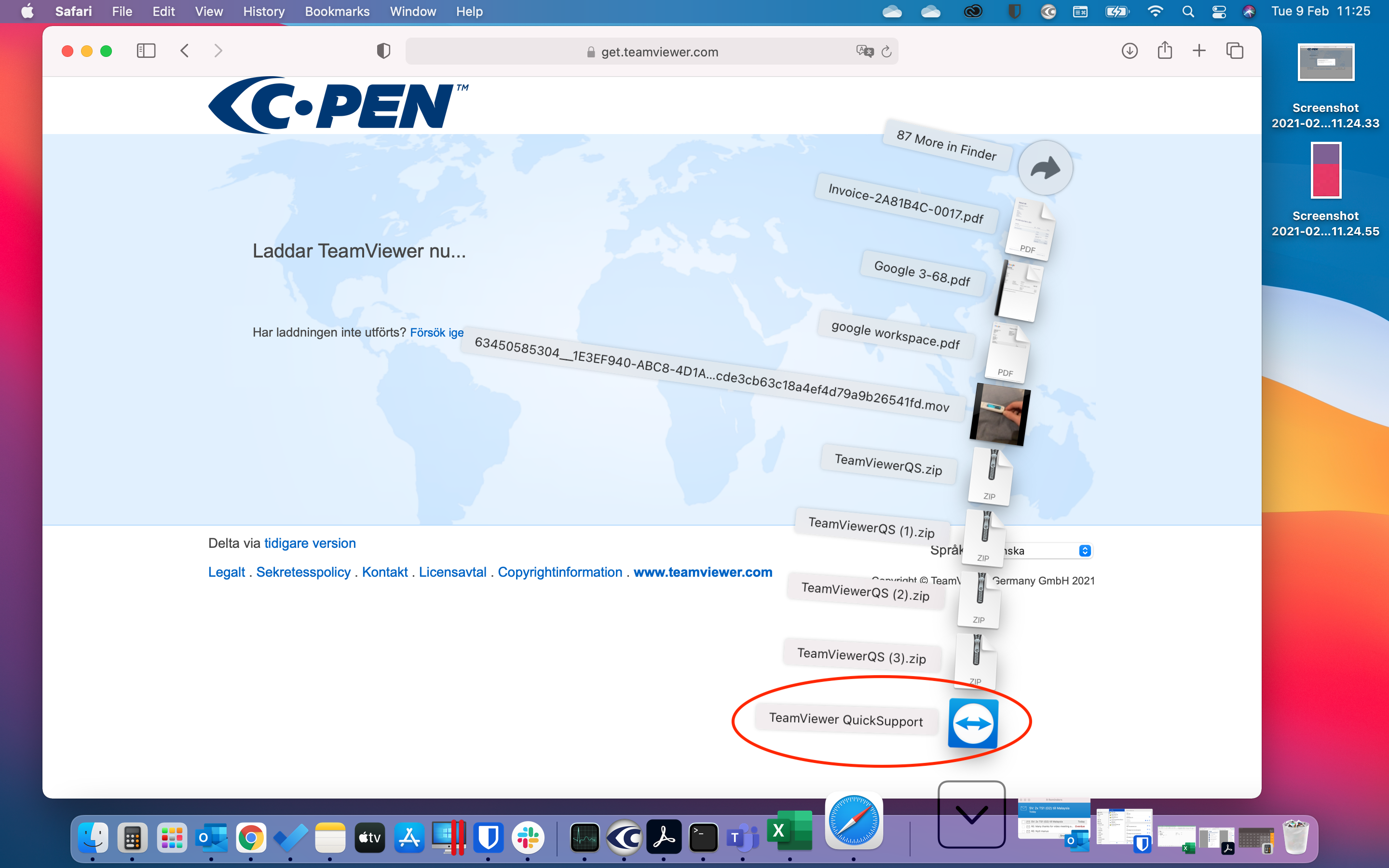Viewport: 1389px width, 868px height.
Task: Show the tab overview icon
Action: click(x=1235, y=51)
